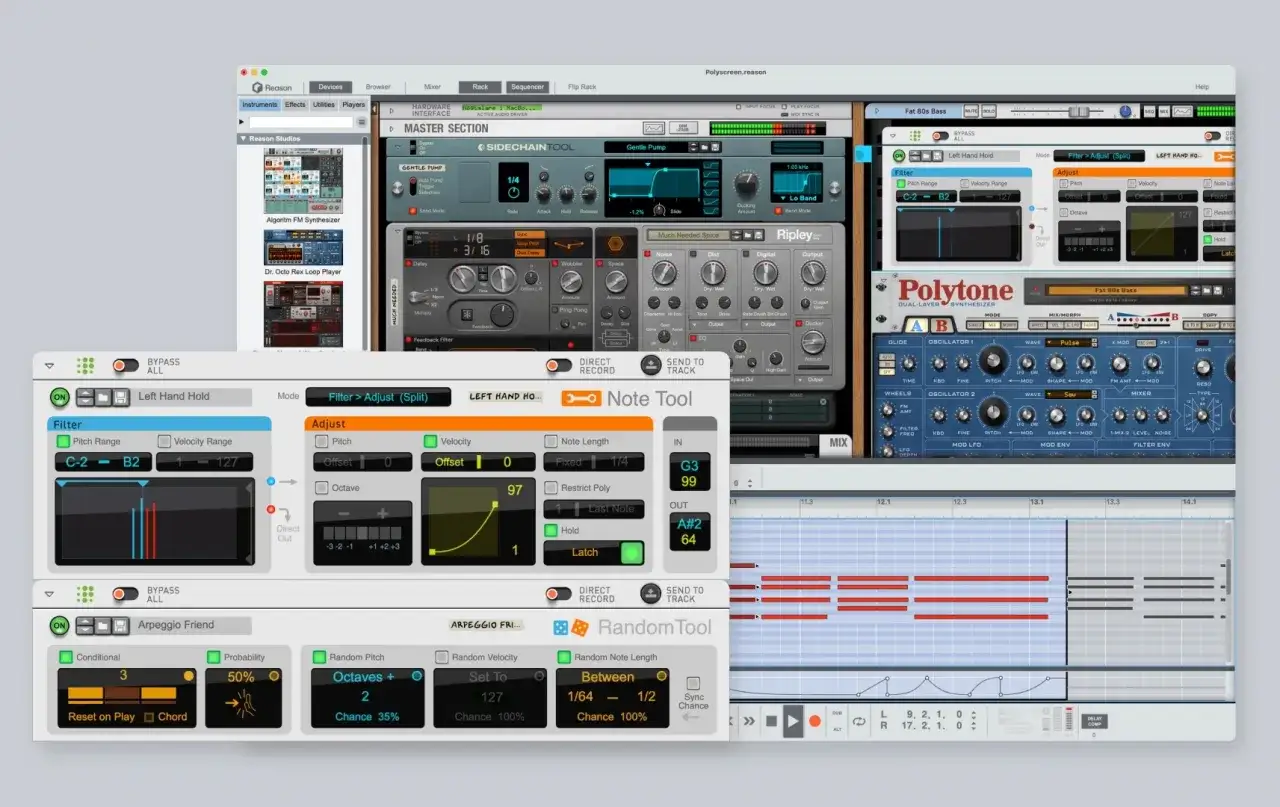Toggle Direct Record on the RandomTool panel

pos(559,594)
